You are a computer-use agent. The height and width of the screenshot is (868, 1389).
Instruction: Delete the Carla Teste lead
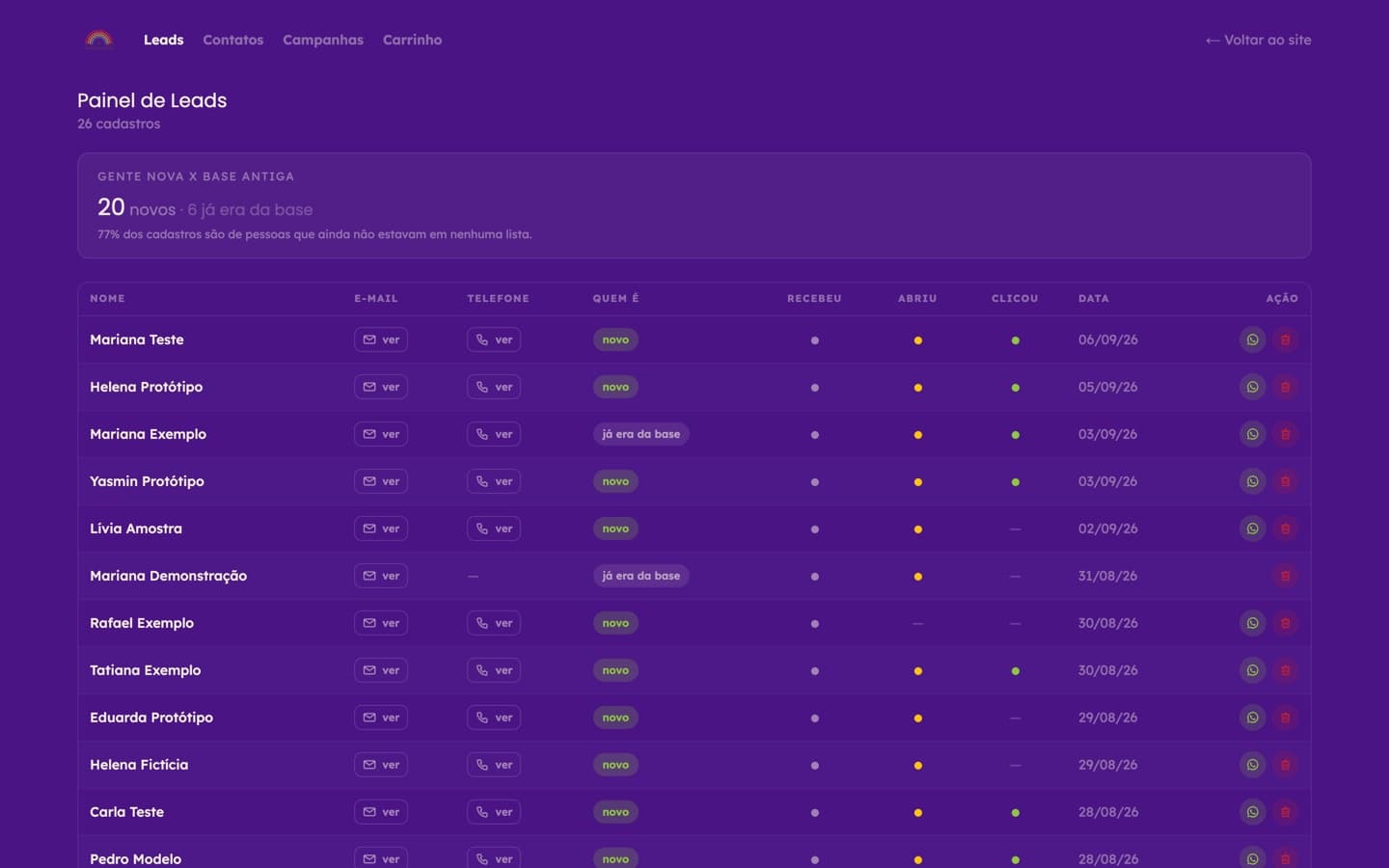(x=1285, y=812)
